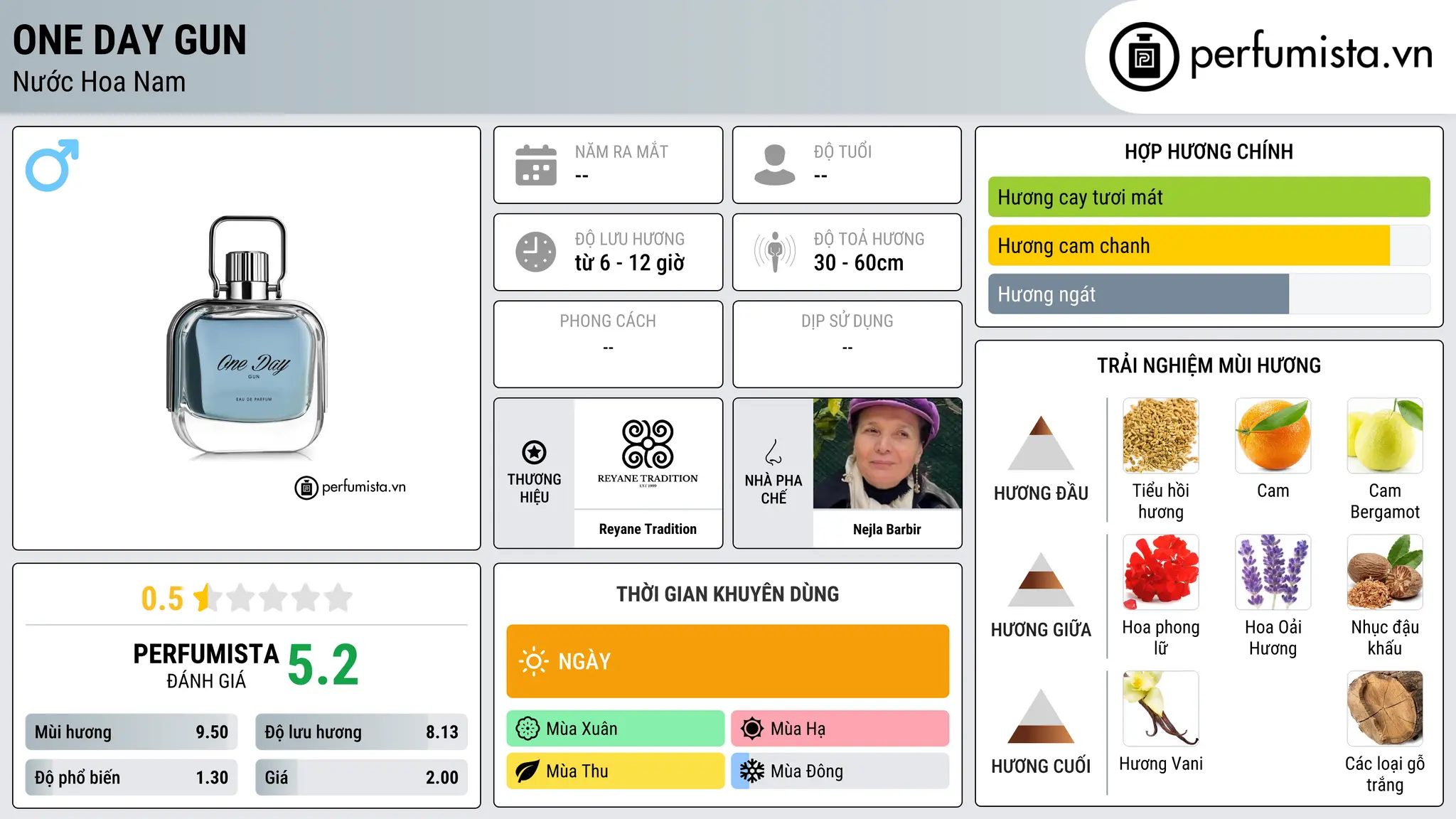Open the Nhục đậu khấu note image
Screen dimensions: 1456x819
coord(1385,572)
